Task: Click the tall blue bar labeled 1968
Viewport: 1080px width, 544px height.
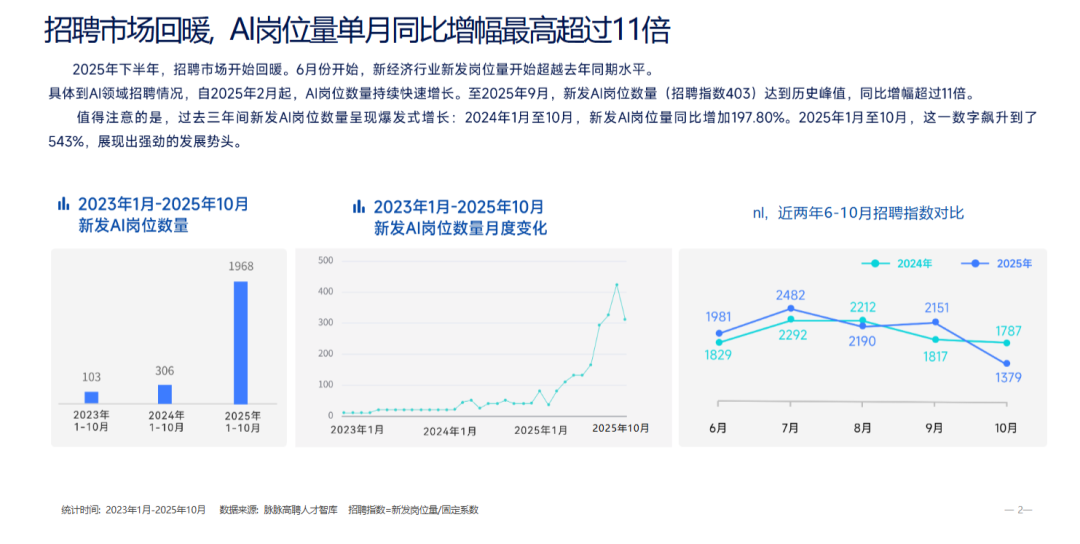Action: [240, 342]
